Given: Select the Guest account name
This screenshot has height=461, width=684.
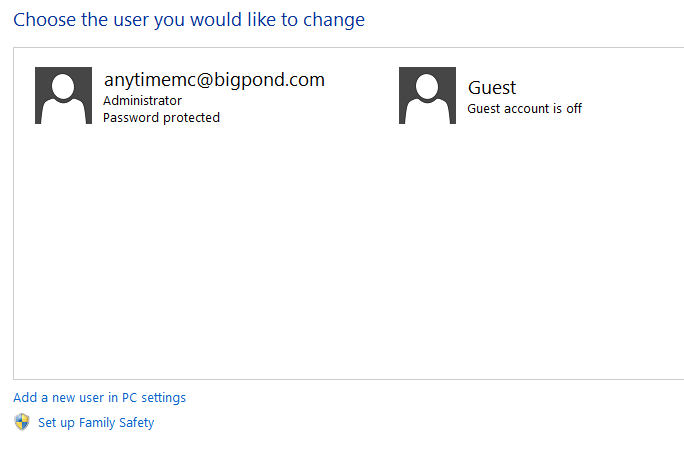Looking at the screenshot, I should click(492, 88).
